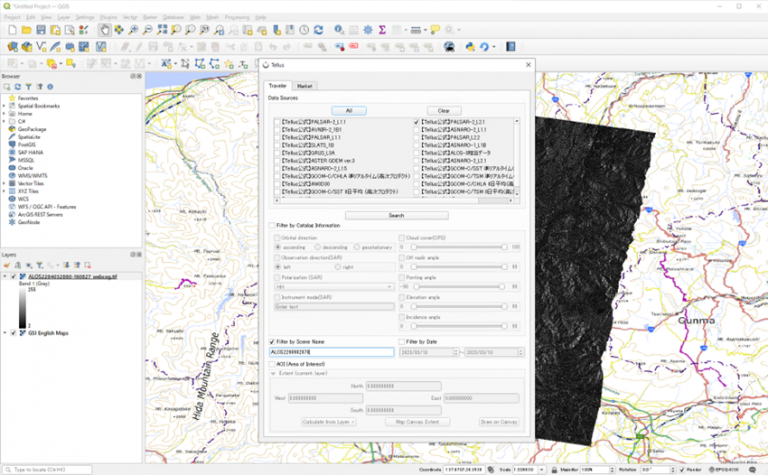Open the Project menu
The height and width of the screenshot is (475, 768).
12,17
